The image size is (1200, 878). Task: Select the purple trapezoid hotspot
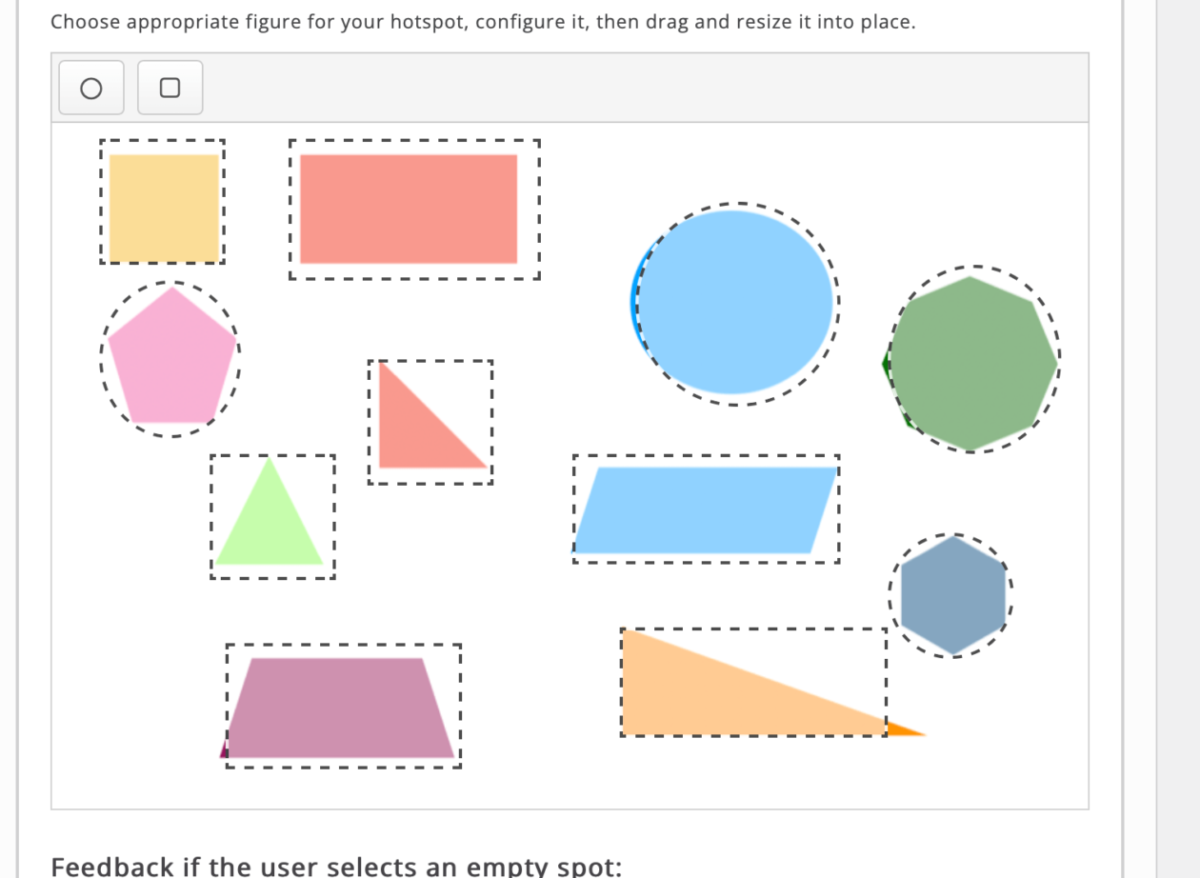pyautogui.click(x=342, y=707)
